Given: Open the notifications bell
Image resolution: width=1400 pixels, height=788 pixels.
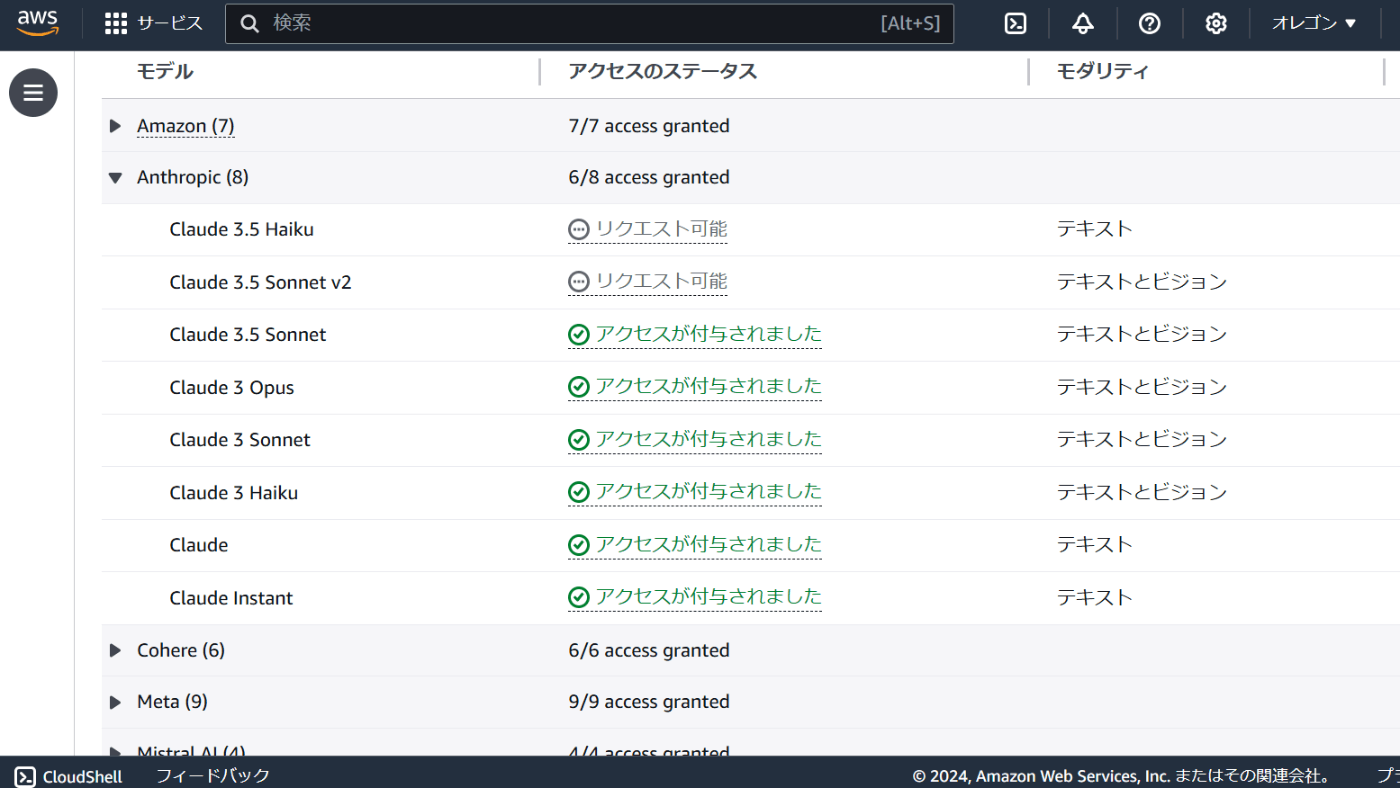Looking at the screenshot, I should click(1083, 23).
